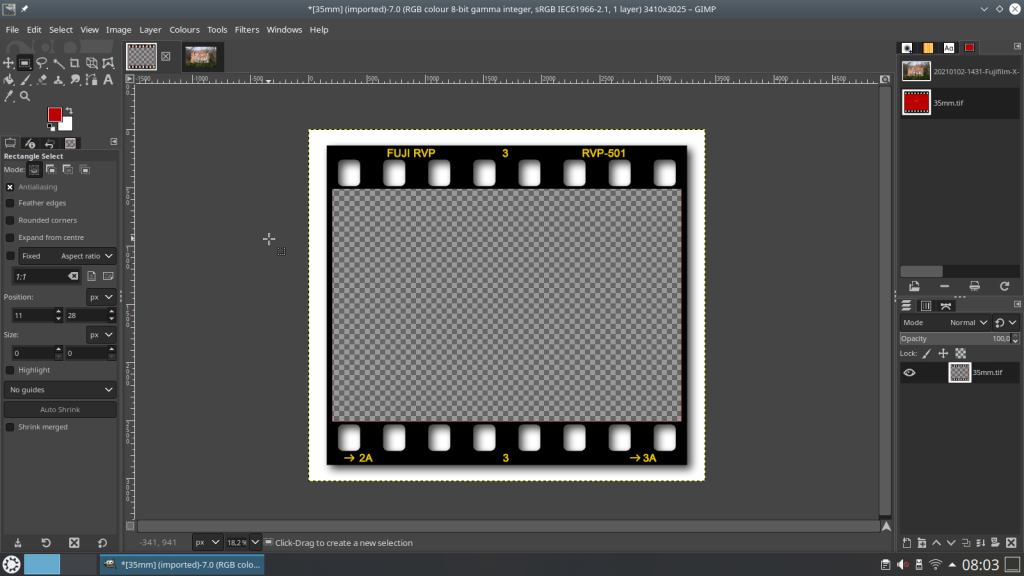Open the zoom percentage dropdown arrow
This screenshot has width=1024, height=576.
pyautogui.click(x=255, y=543)
